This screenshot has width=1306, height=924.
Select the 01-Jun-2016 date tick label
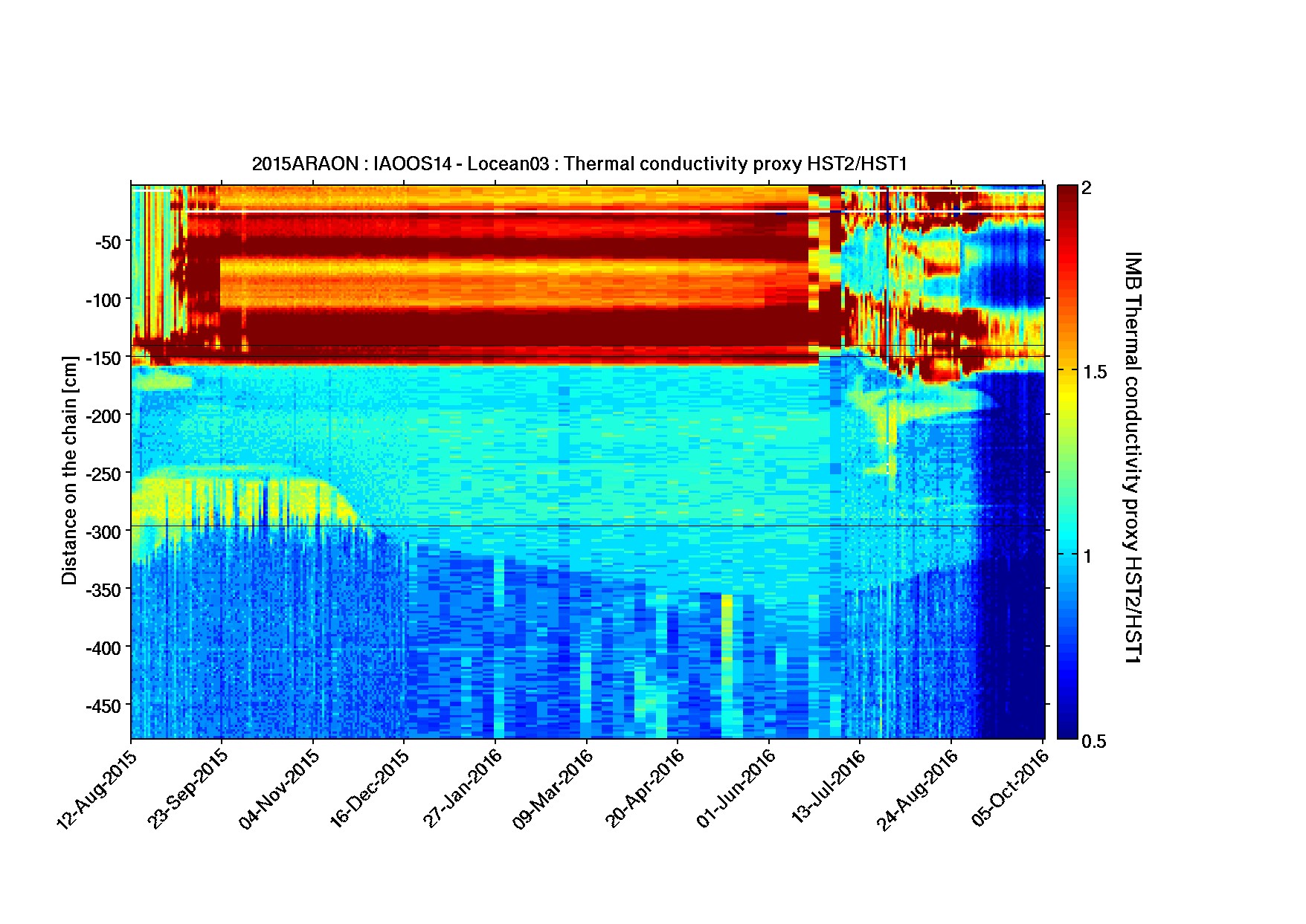coord(736,789)
